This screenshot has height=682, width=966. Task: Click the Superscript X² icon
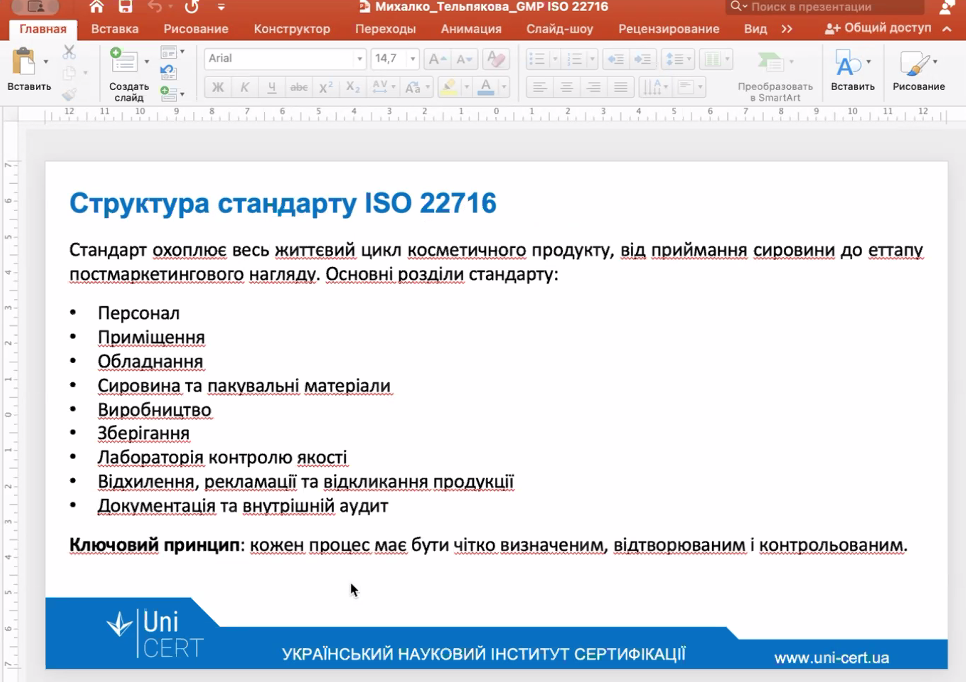click(326, 88)
